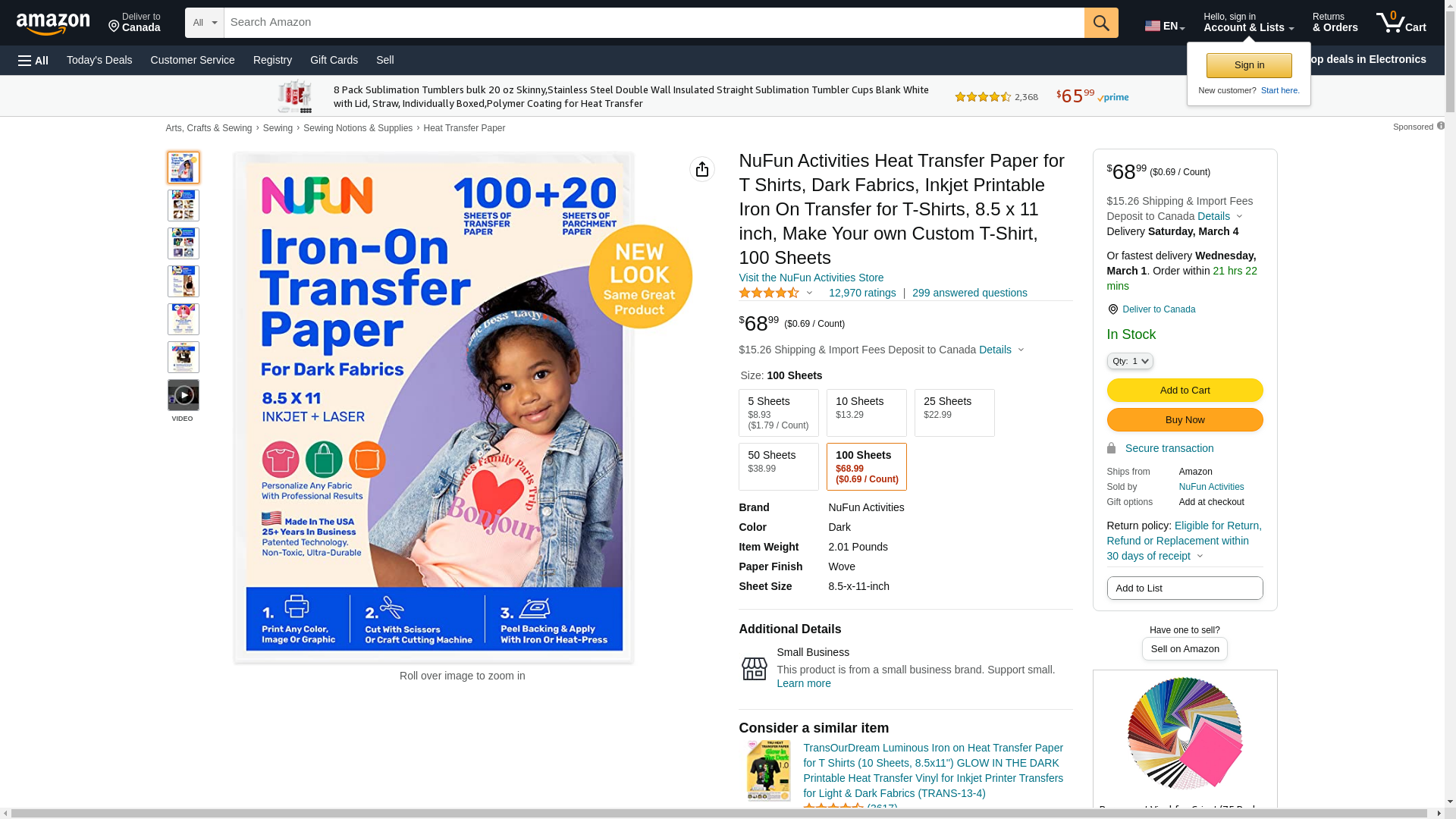This screenshot has width=1456, height=819.
Task: Click the Deliver to Canada location icon
Action: click(1112, 309)
